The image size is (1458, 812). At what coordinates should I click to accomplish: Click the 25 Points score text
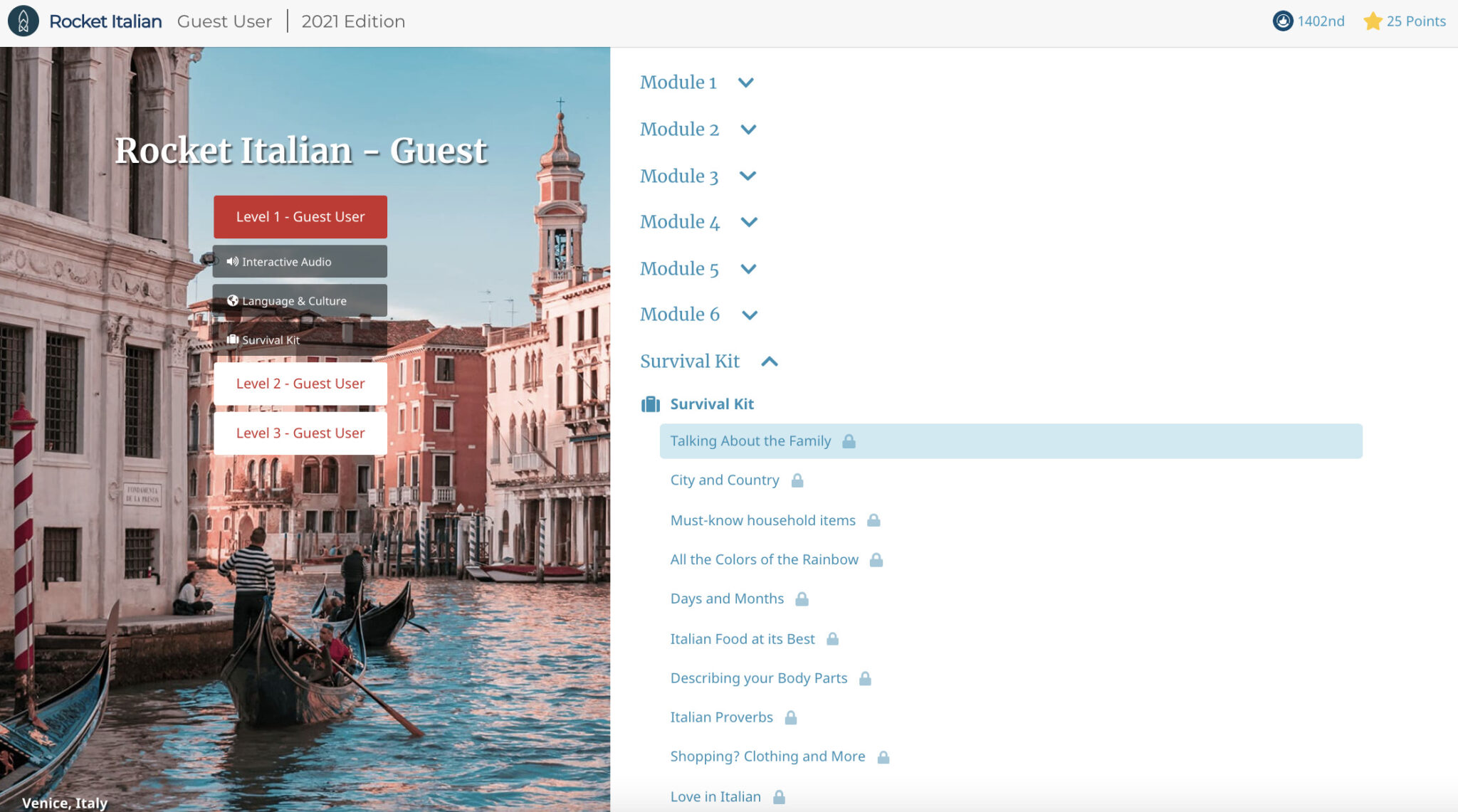1416,21
